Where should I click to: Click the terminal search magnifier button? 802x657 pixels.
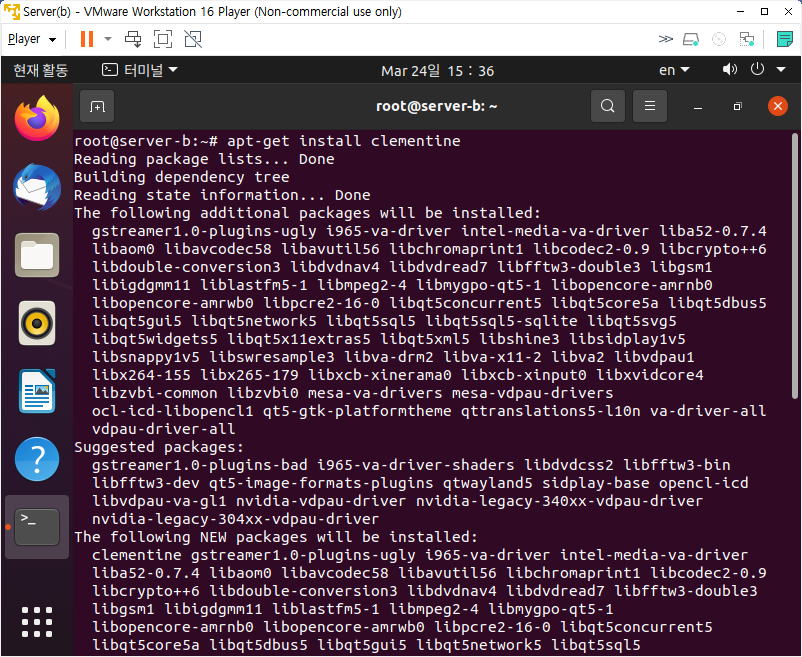tap(608, 106)
